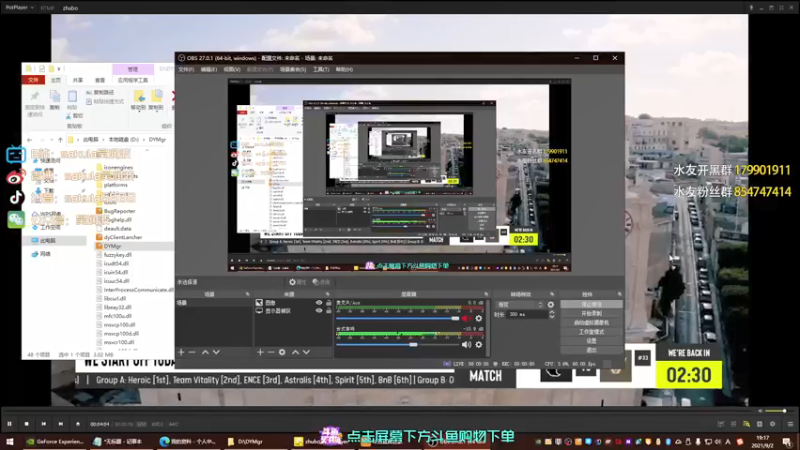This screenshot has height=450, width=800.
Task: Click 本地磁盘 (D:) in Explorer breadcrumb
Action: pos(123,139)
